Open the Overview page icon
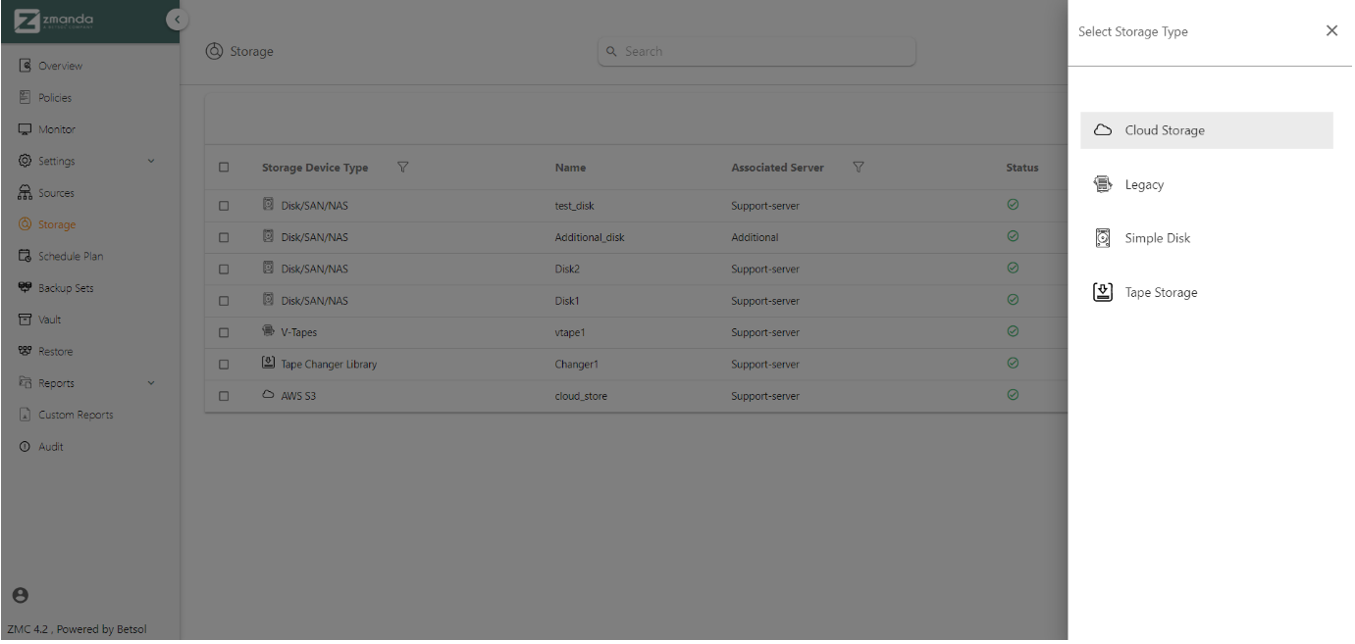The image size is (1355, 644). (x=24, y=67)
